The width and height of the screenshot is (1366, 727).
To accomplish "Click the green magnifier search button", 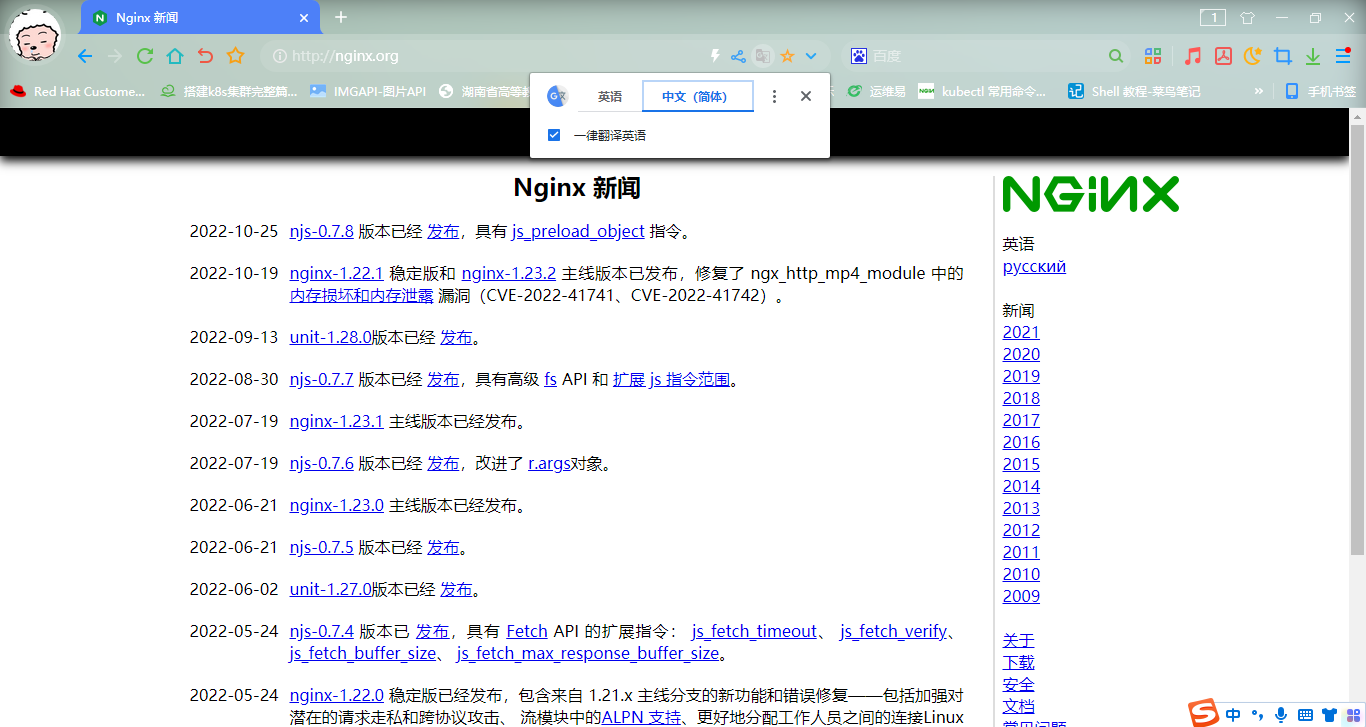I will click(x=1116, y=56).
